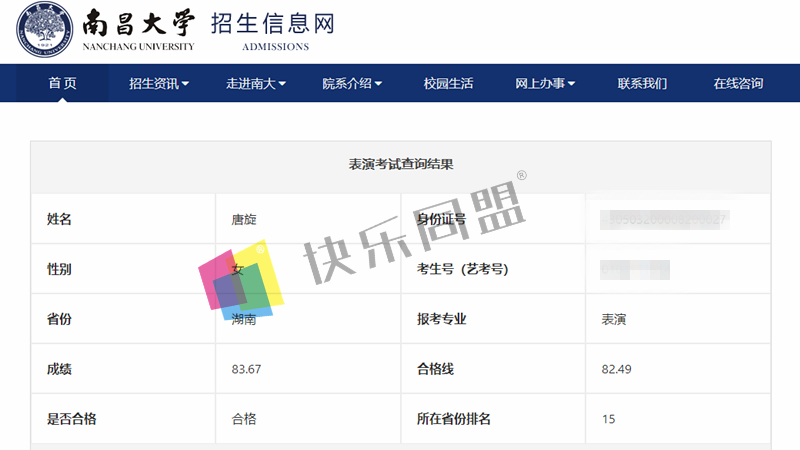This screenshot has height=450, width=800.
Task: Click the 合格线 value 82.49
Action: [616, 369]
